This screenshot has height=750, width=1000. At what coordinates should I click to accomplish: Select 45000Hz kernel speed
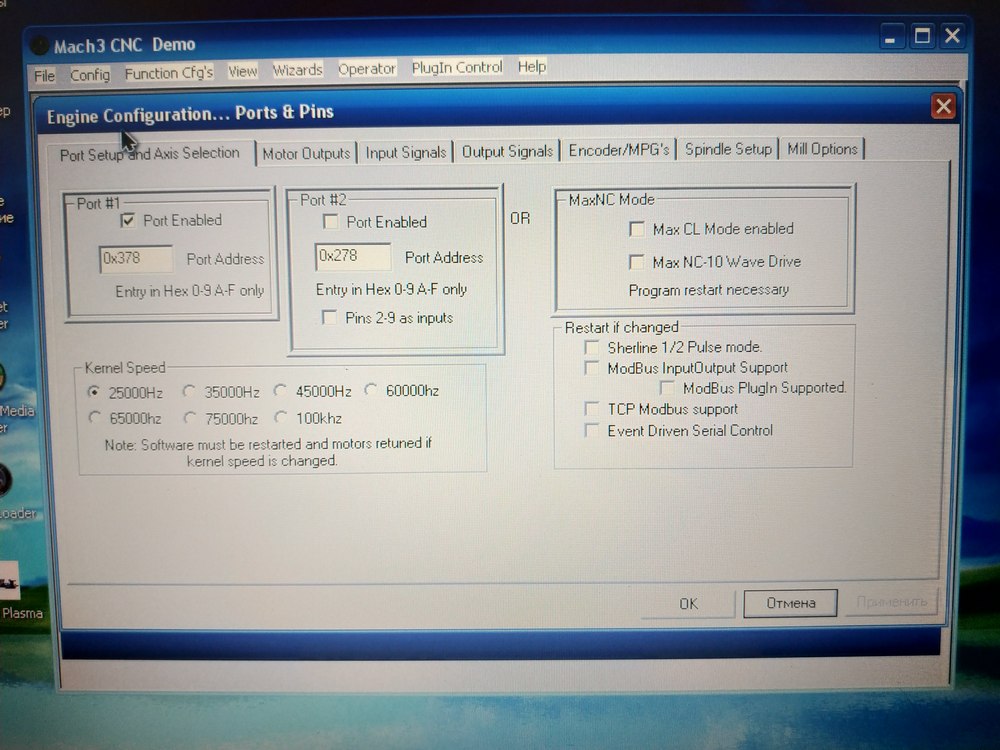pyautogui.click(x=279, y=390)
